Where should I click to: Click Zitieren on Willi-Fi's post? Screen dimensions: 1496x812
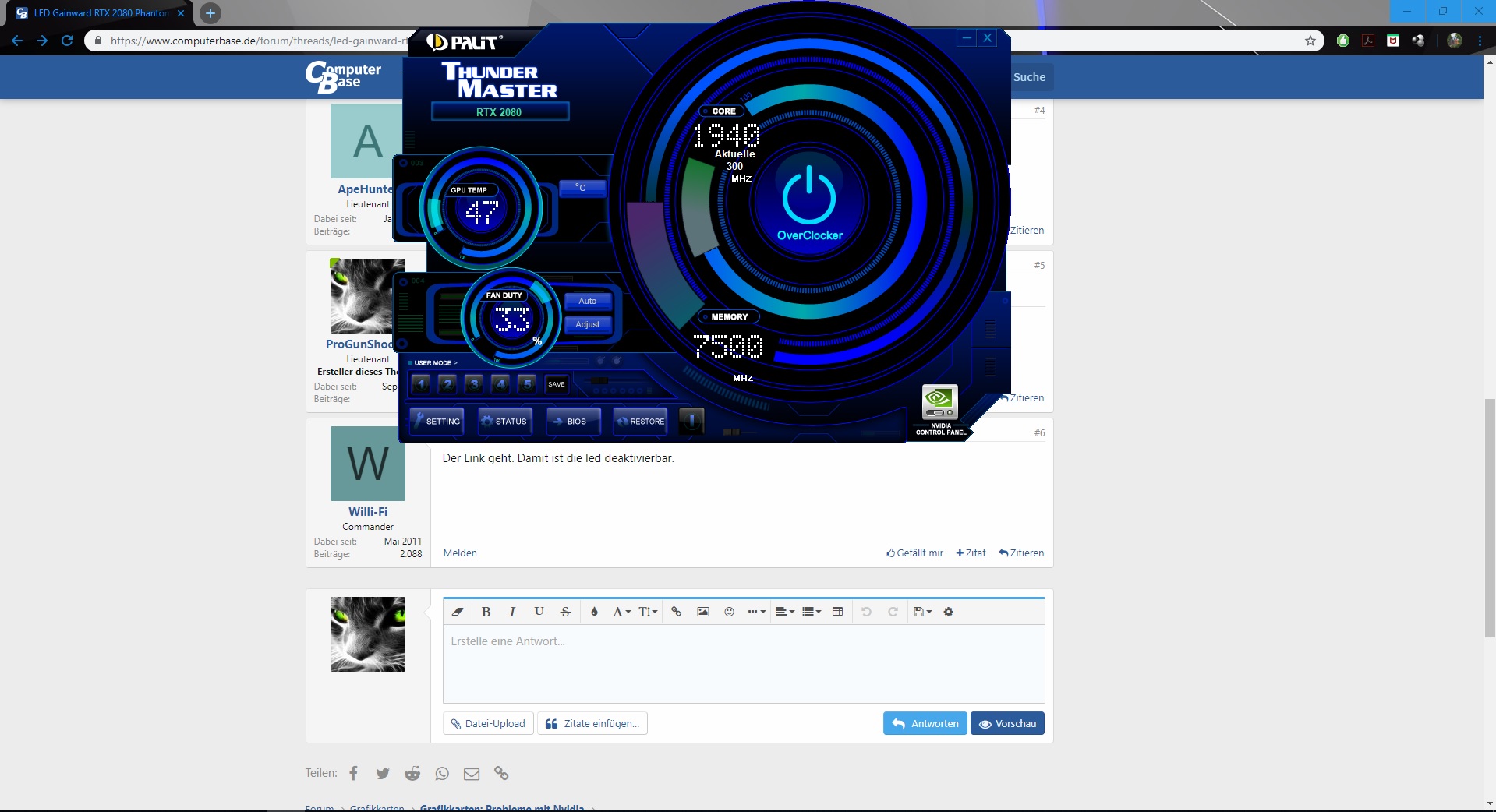coord(1021,553)
